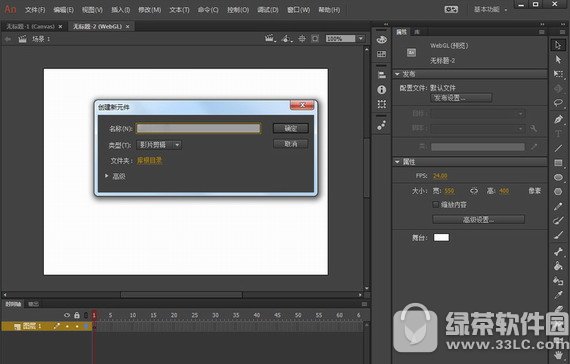Click the 高级设置... button
Viewport: 570px width, 364px height.
point(478,219)
